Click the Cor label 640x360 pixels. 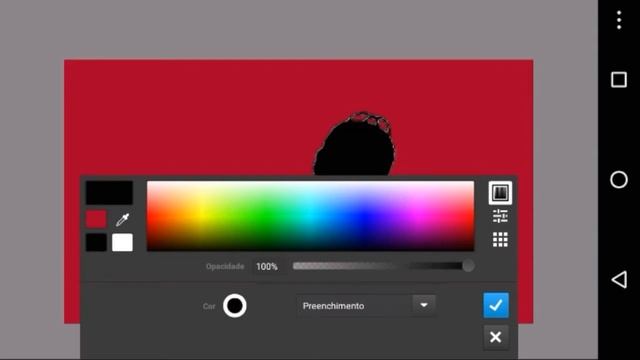coord(209,306)
